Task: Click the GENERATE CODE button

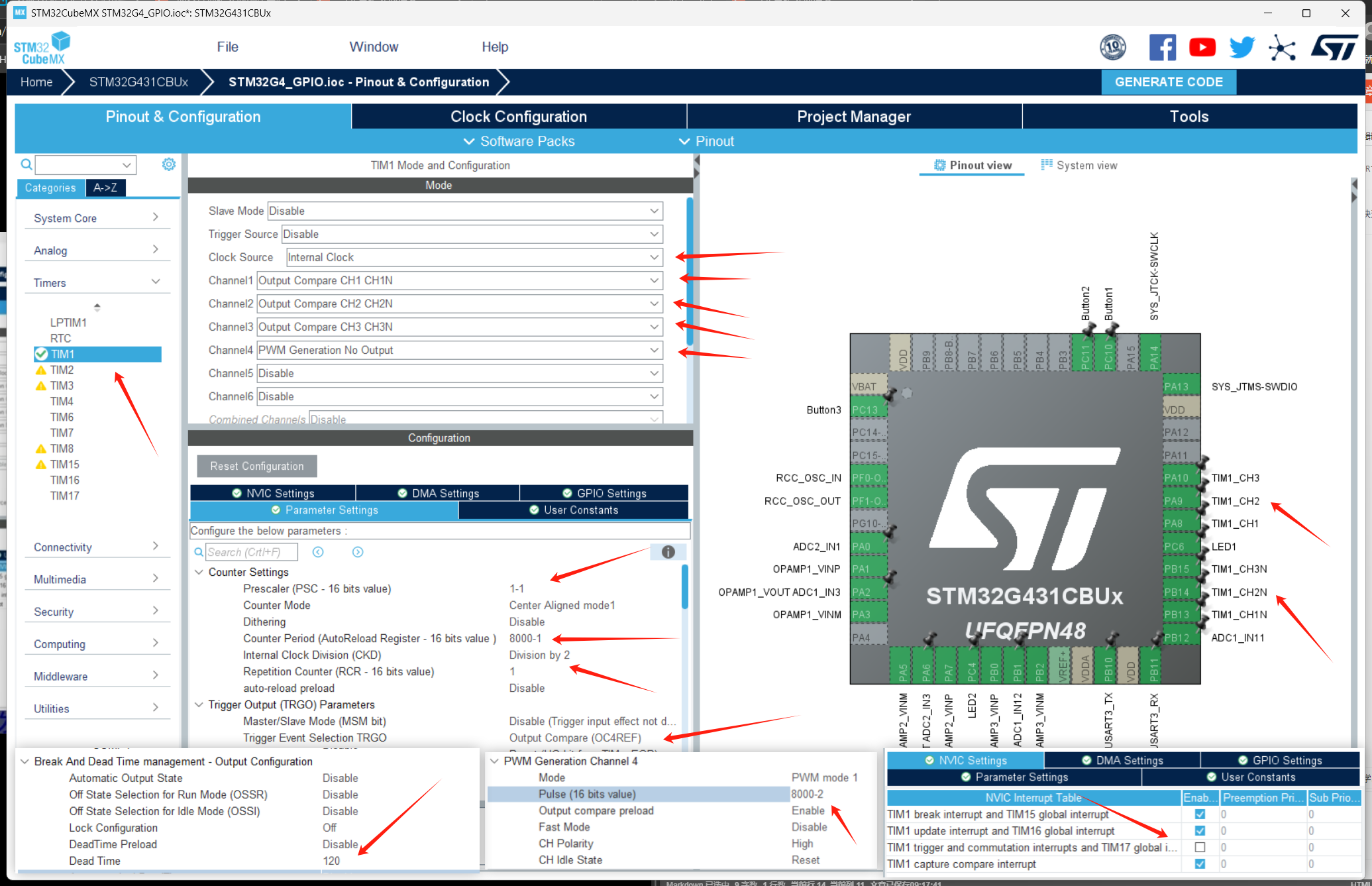Action: [1169, 82]
